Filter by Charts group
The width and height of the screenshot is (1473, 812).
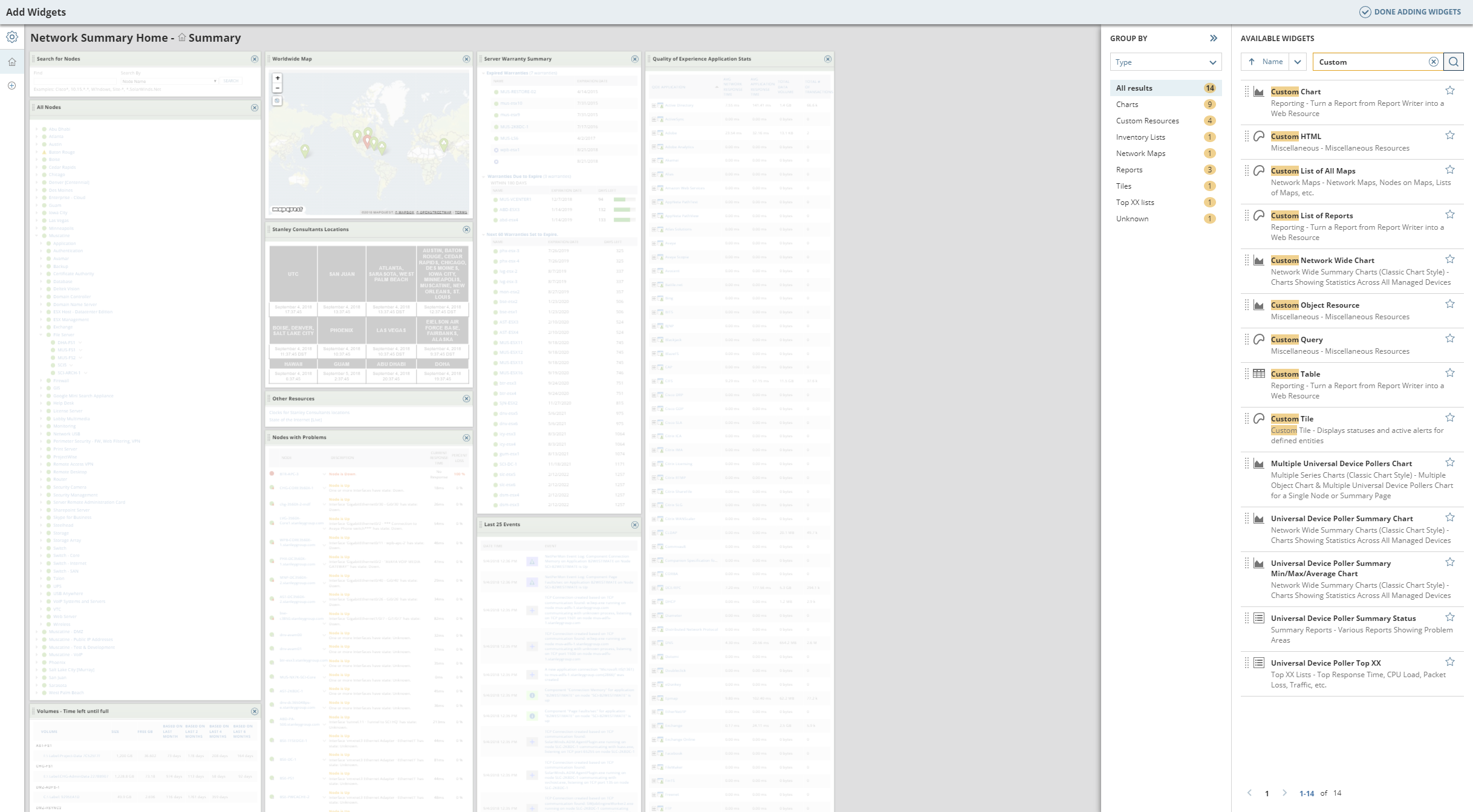(1127, 105)
